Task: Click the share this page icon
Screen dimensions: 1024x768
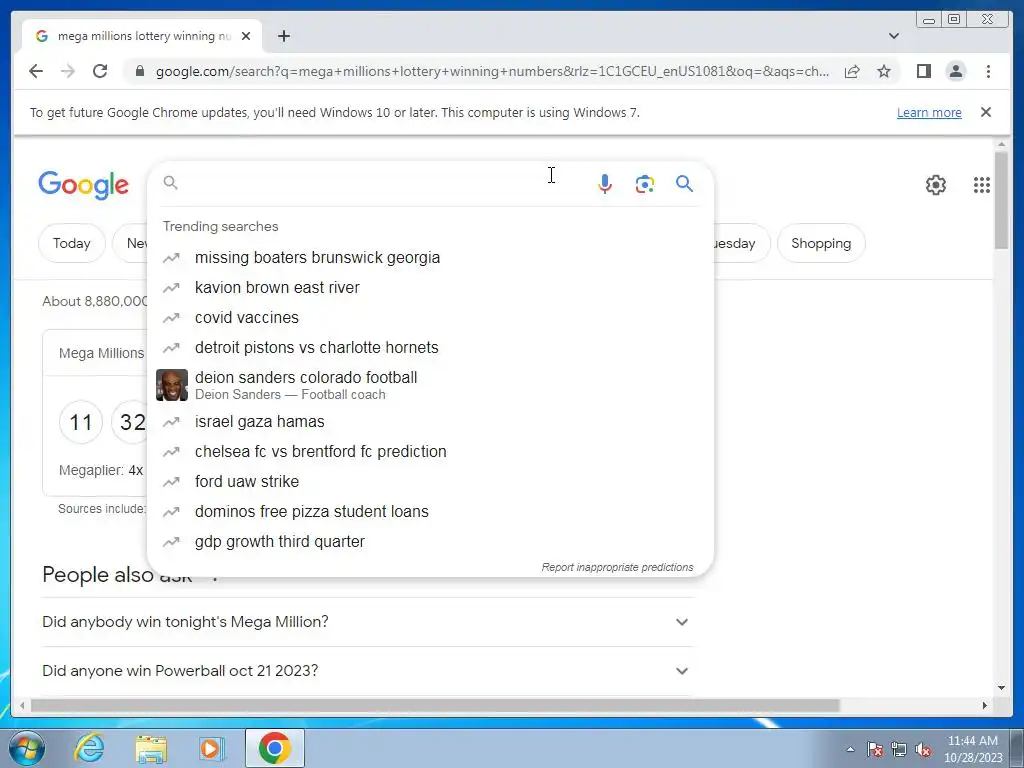Action: (852, 71)
